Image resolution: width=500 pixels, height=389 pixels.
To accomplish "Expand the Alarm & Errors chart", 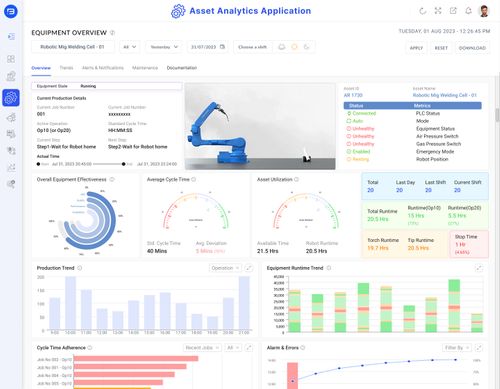I will tap(479, 348).
